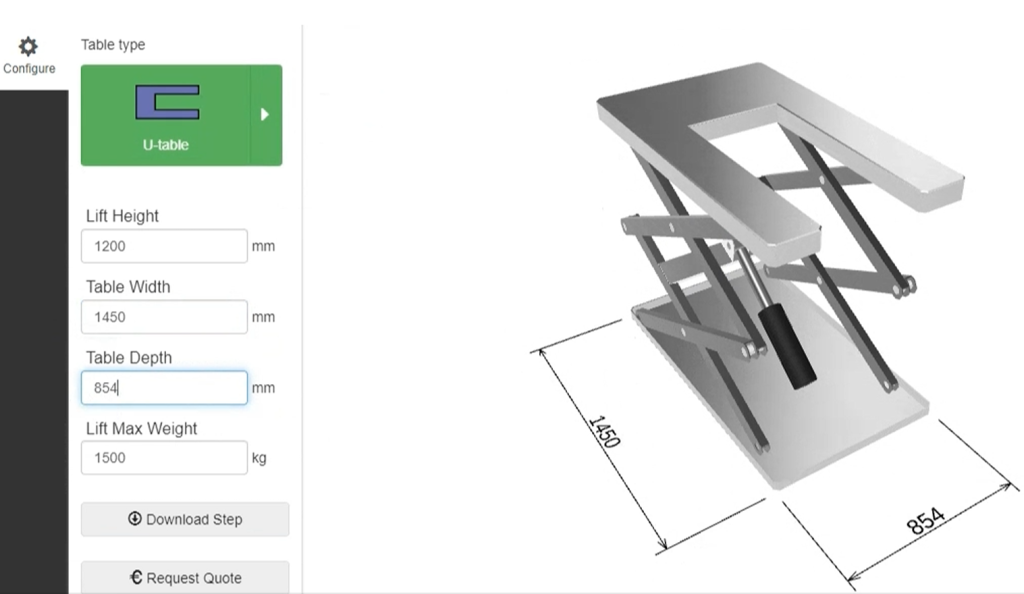Screen dimensions: 1024x594
Task: Focus the Lift Height field showing 1200
Action: click(x=164, y=246)
